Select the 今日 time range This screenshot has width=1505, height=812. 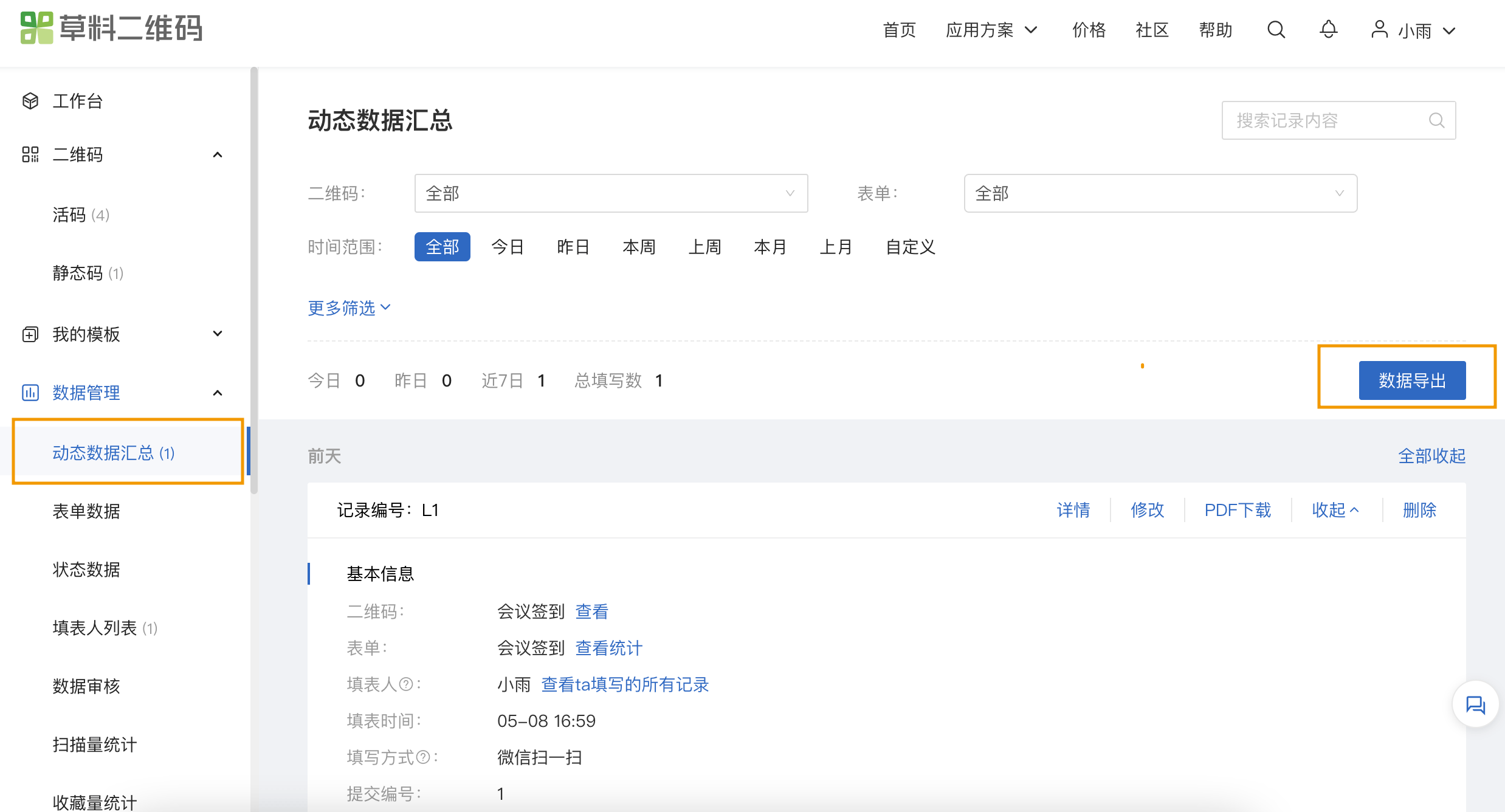click(x=508, y=247)
